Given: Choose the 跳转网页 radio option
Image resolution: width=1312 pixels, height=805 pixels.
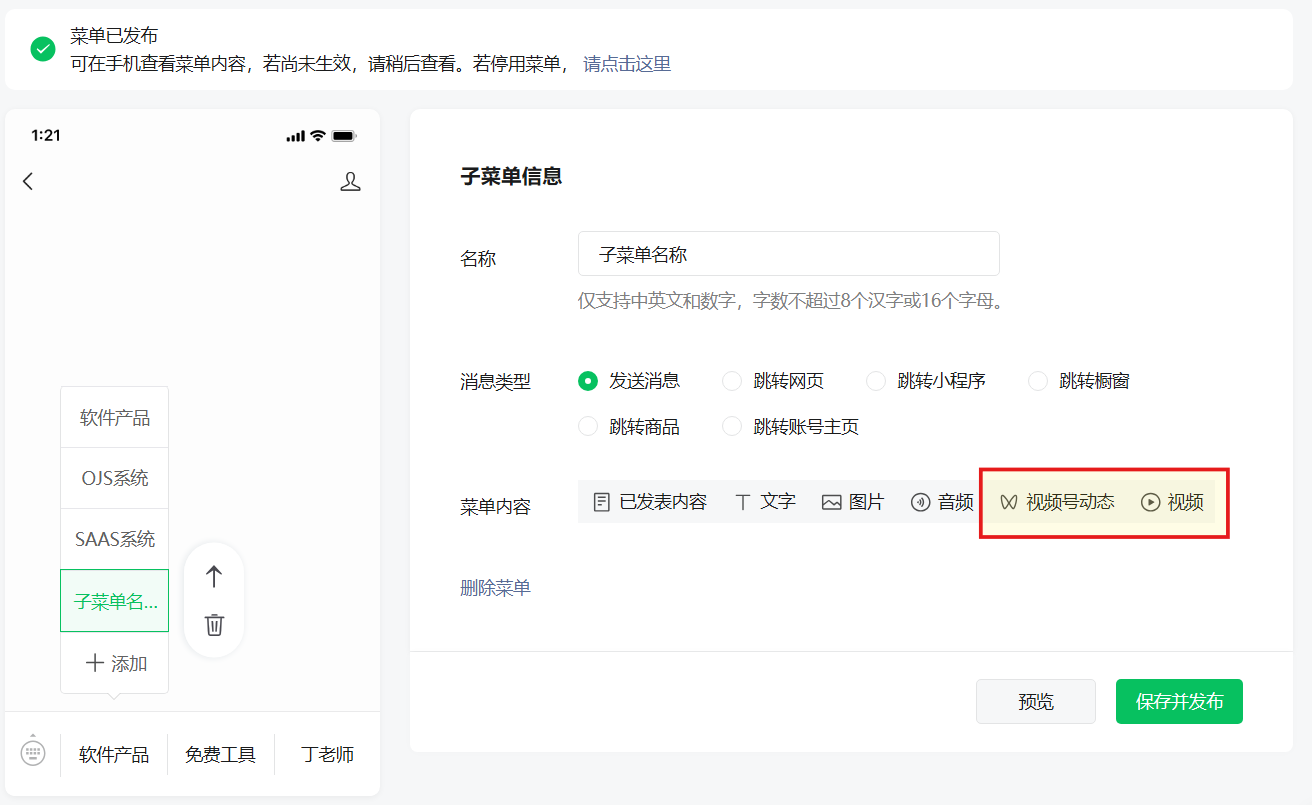Looking at the screenshot, I should click(x=733, y=381).
